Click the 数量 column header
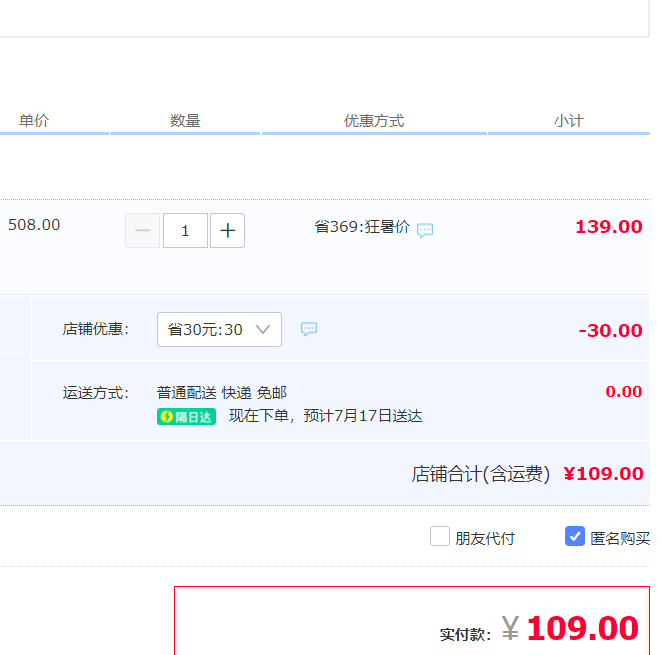Image resolution: width=662 pixels, height=655 pixels. click(185, 121)
